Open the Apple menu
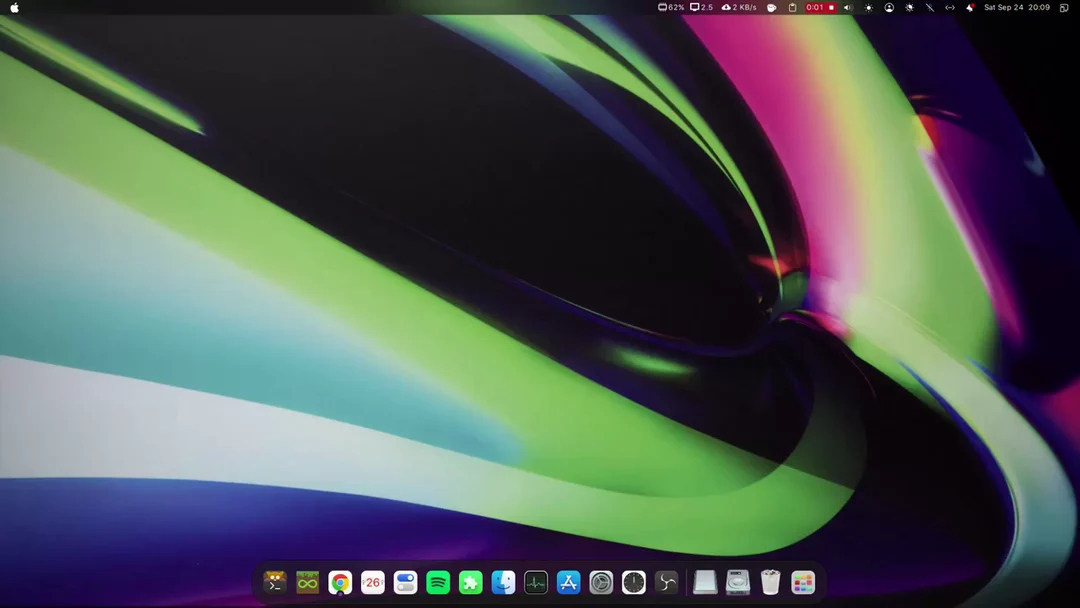The width and height of the screenshot is (1080, 608). 14,7
